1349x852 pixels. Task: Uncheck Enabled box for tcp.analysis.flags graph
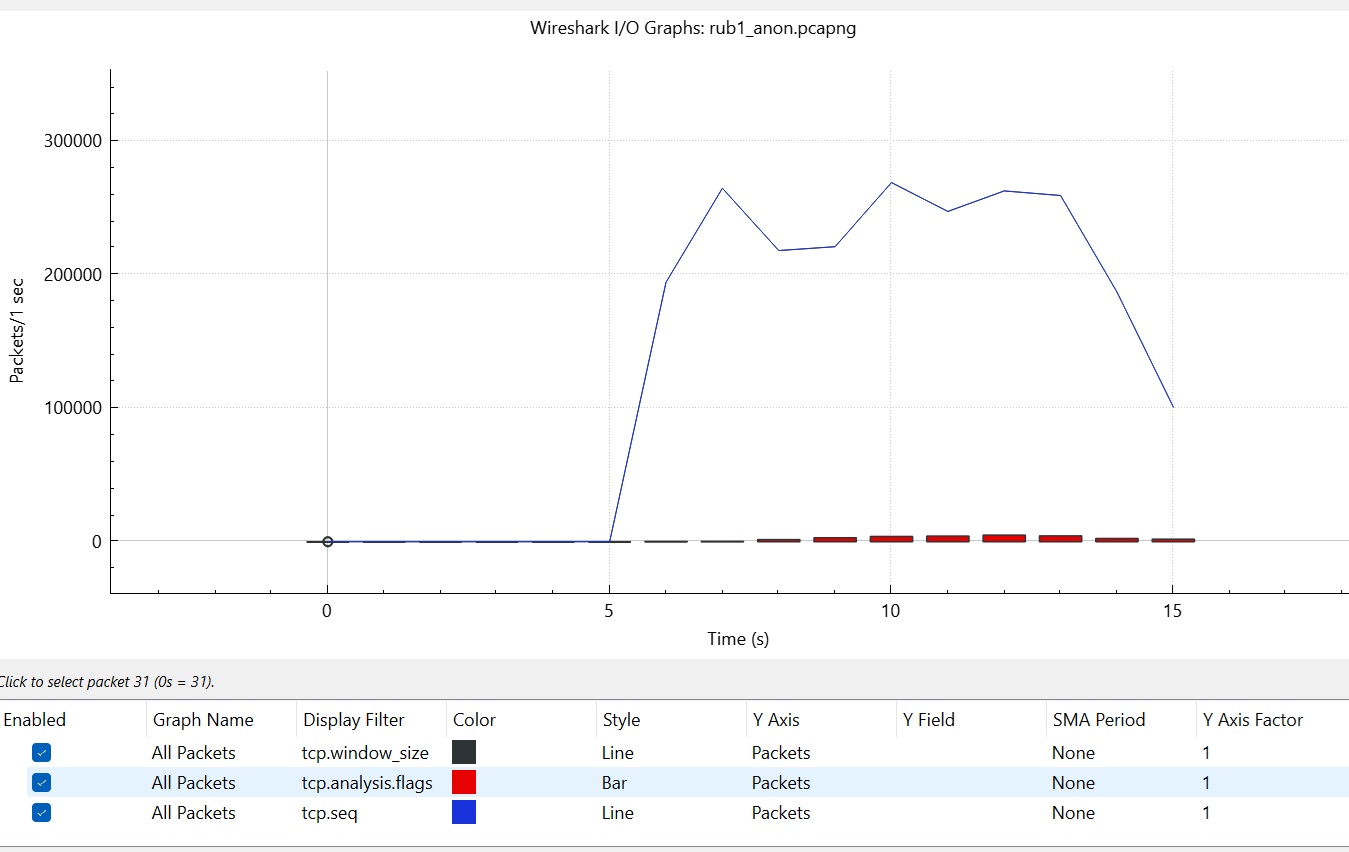pyautogui.click(x=41, y=783)
